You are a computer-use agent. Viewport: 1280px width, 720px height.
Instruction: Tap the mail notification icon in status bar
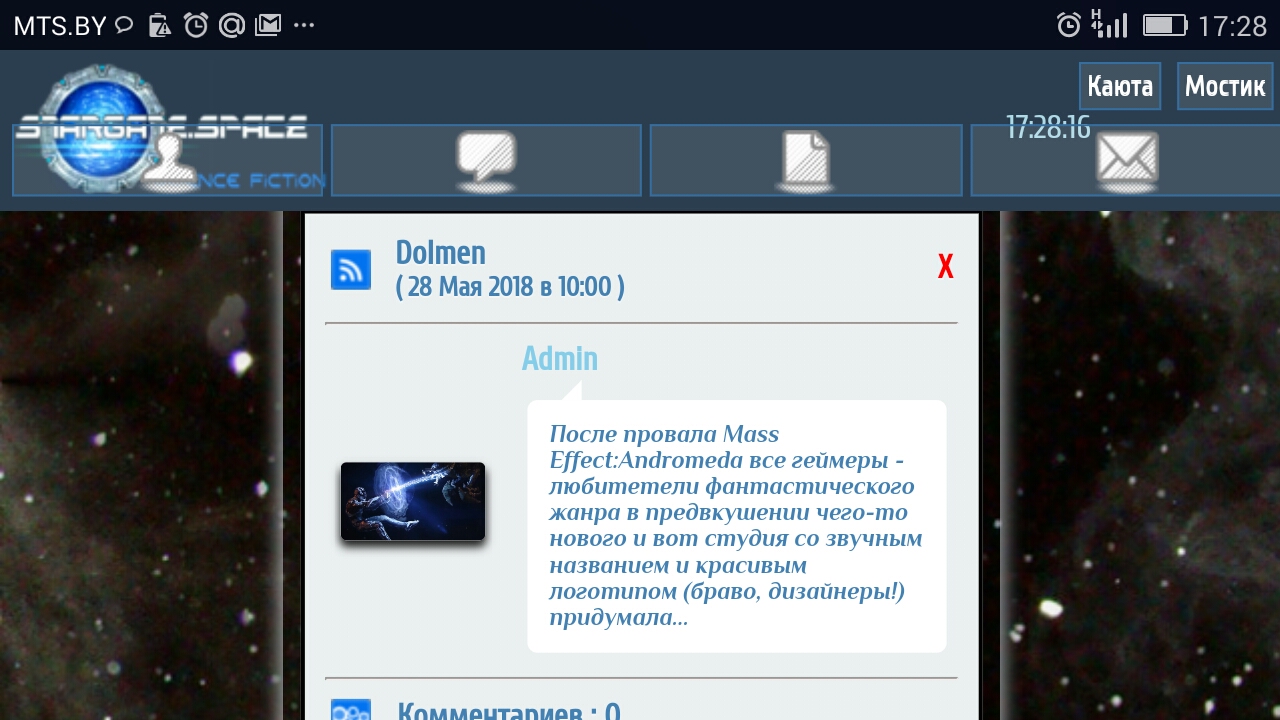[267, 25]
